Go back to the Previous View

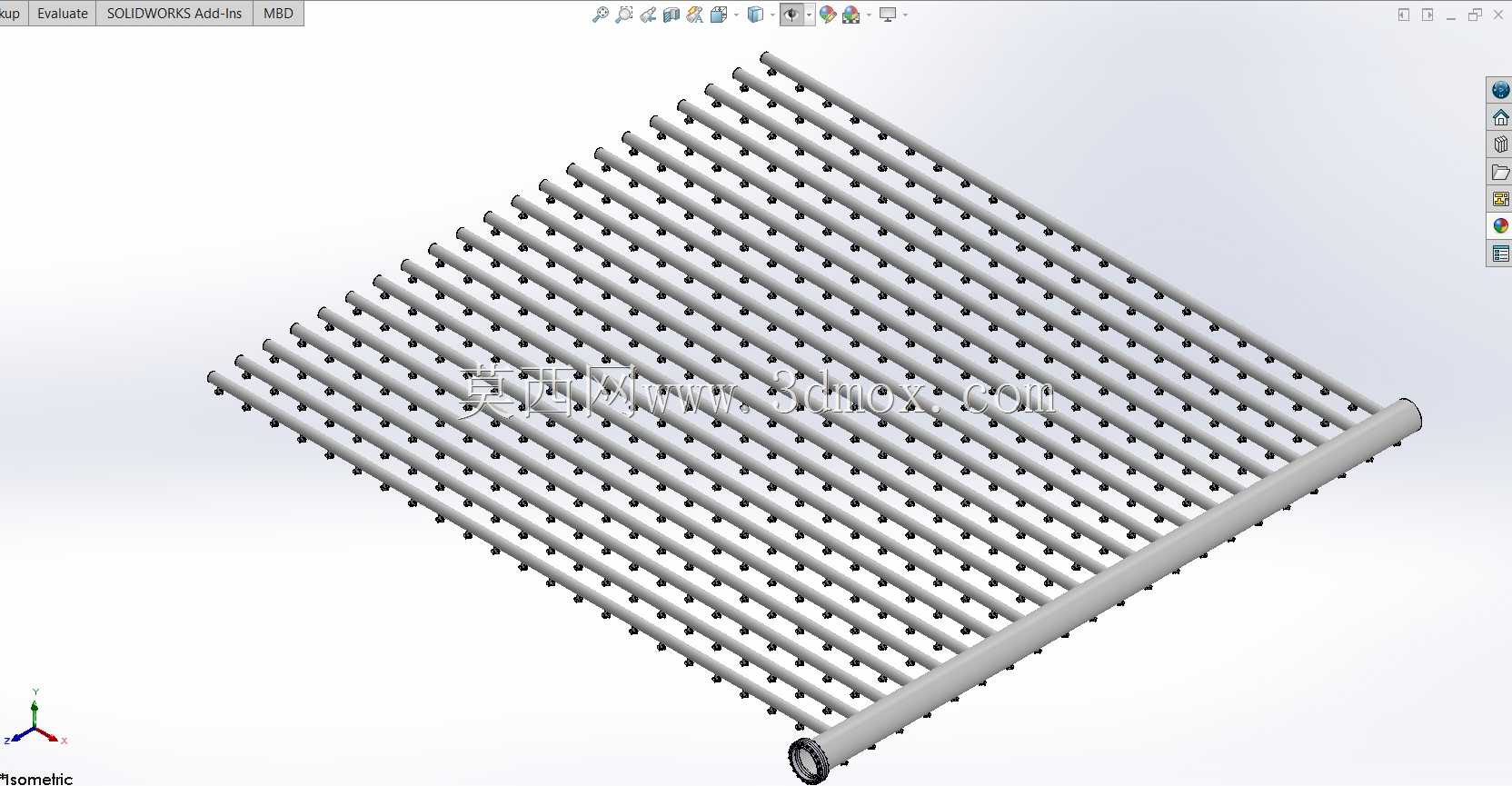tap(648, 15)
